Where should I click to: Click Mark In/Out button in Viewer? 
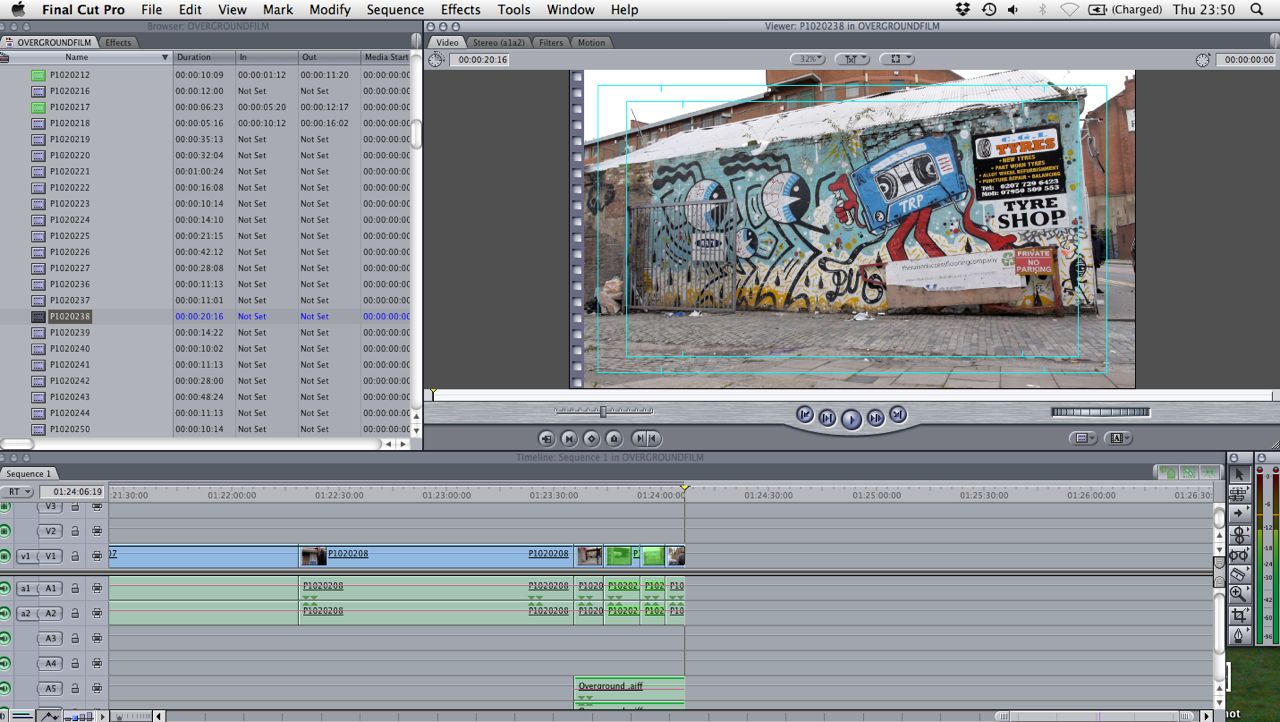[646, 438]
